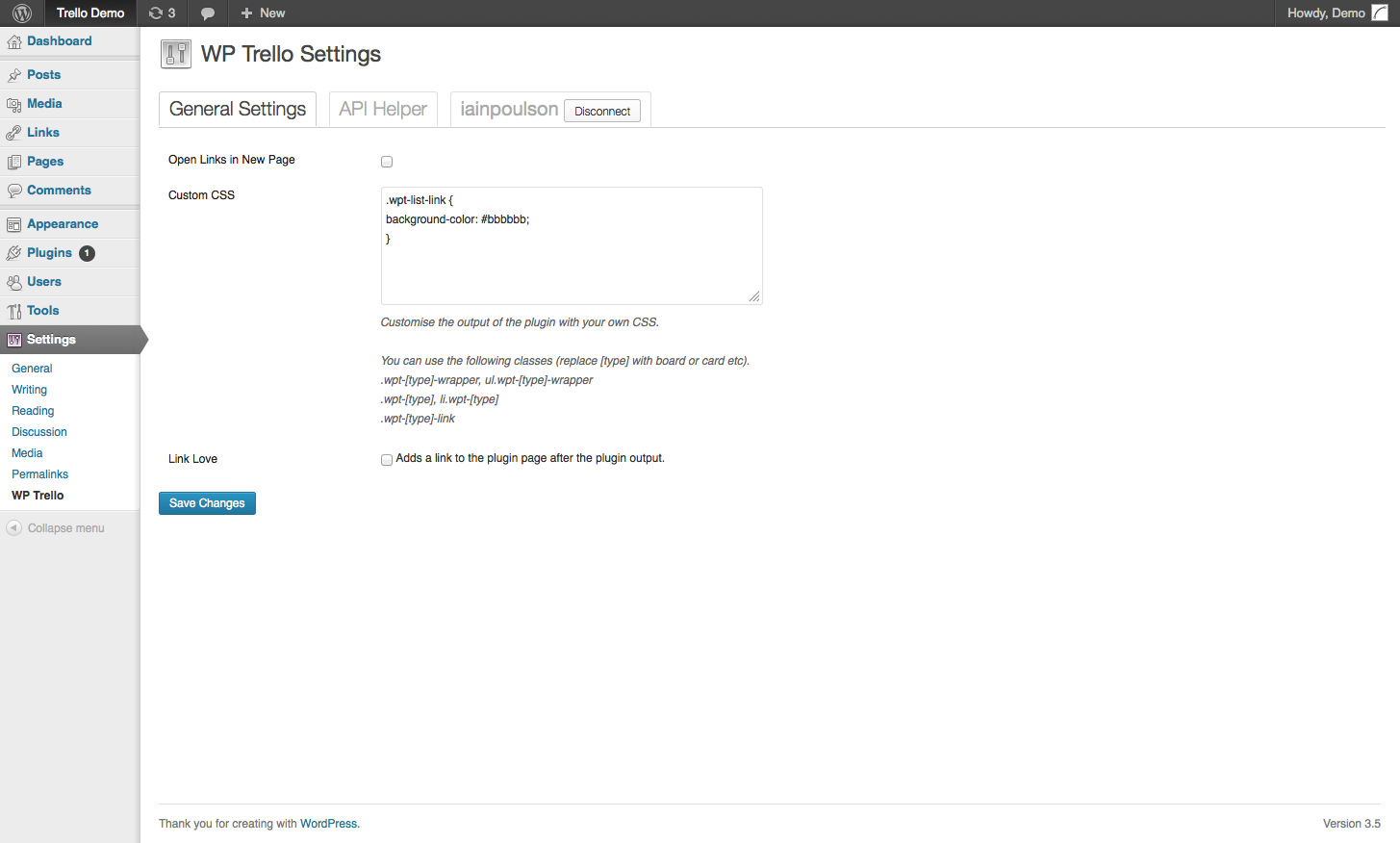Open the Appearance menu item
This screenshot has width=1400, height=843.
point(63,224)
